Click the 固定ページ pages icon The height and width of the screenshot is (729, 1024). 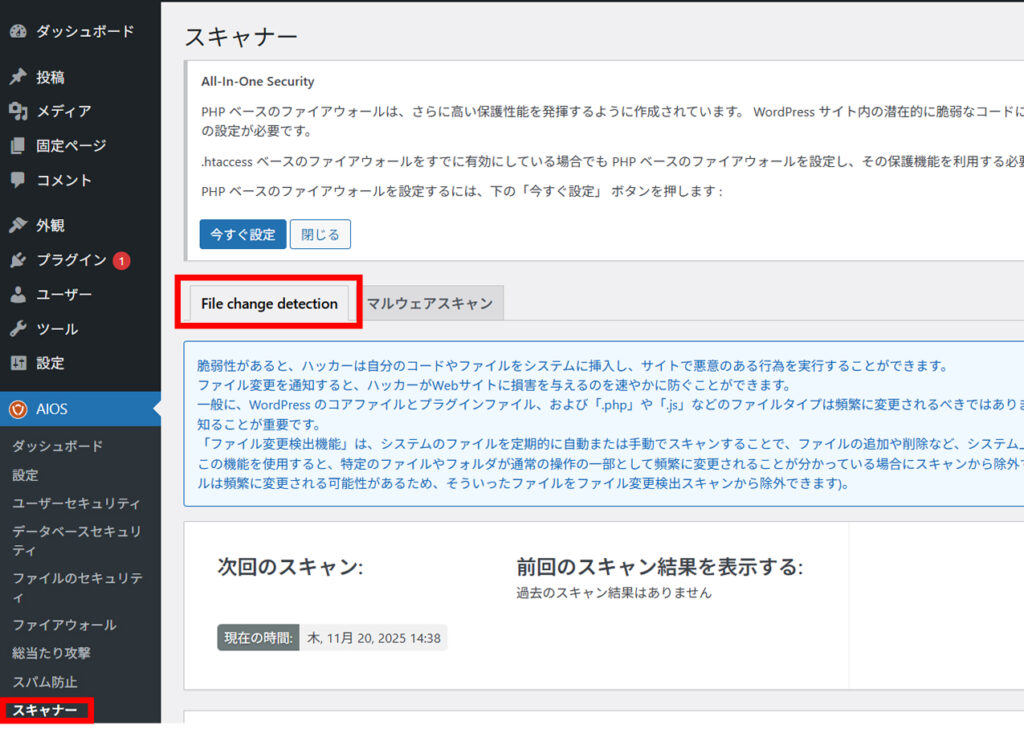tap(17, 146)
